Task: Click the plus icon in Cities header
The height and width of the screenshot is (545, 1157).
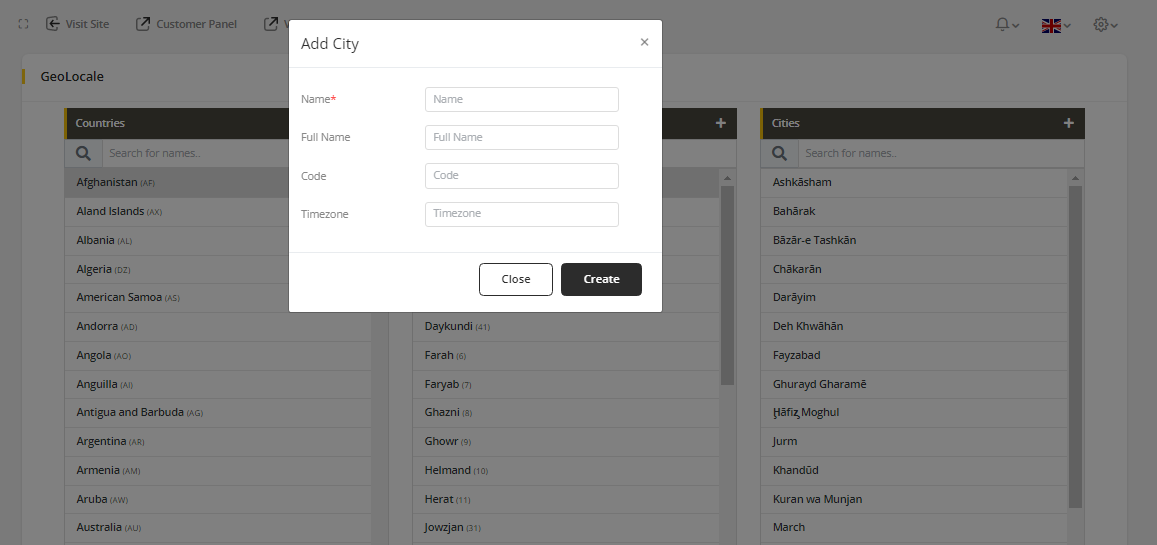Action: tap(1068, 123)
